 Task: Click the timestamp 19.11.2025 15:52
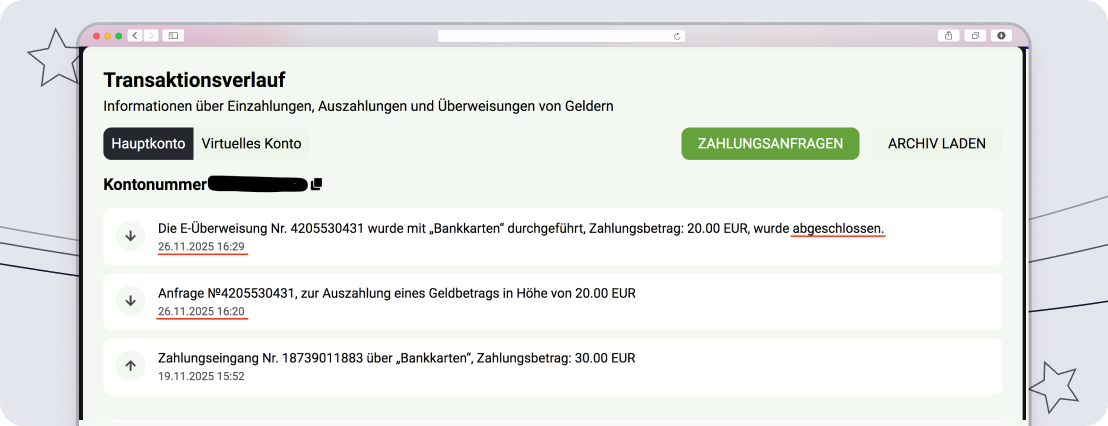tap(201, 377)
